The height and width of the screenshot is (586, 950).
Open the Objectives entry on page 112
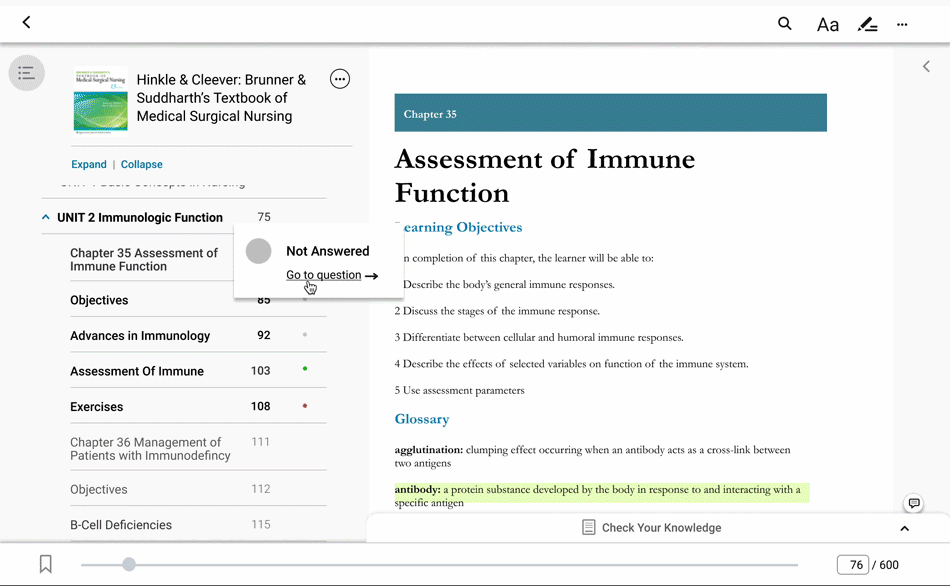click(99, 490)
